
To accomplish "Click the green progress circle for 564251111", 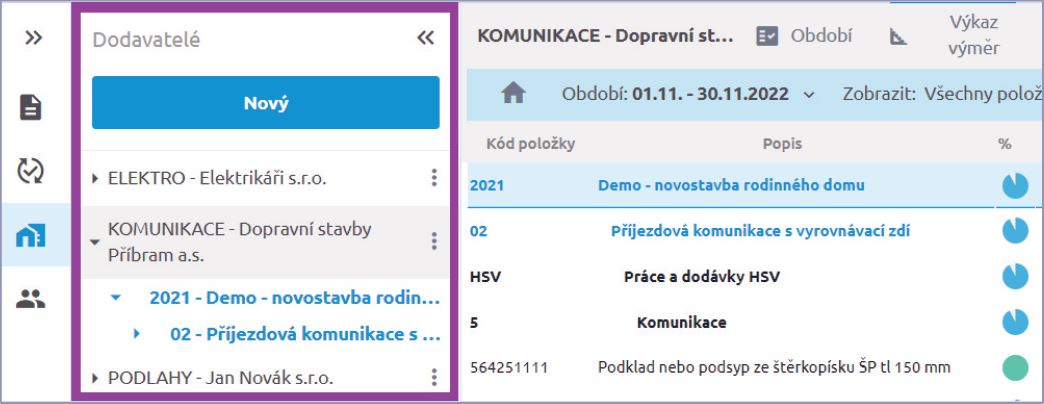I will point(1014,368).
